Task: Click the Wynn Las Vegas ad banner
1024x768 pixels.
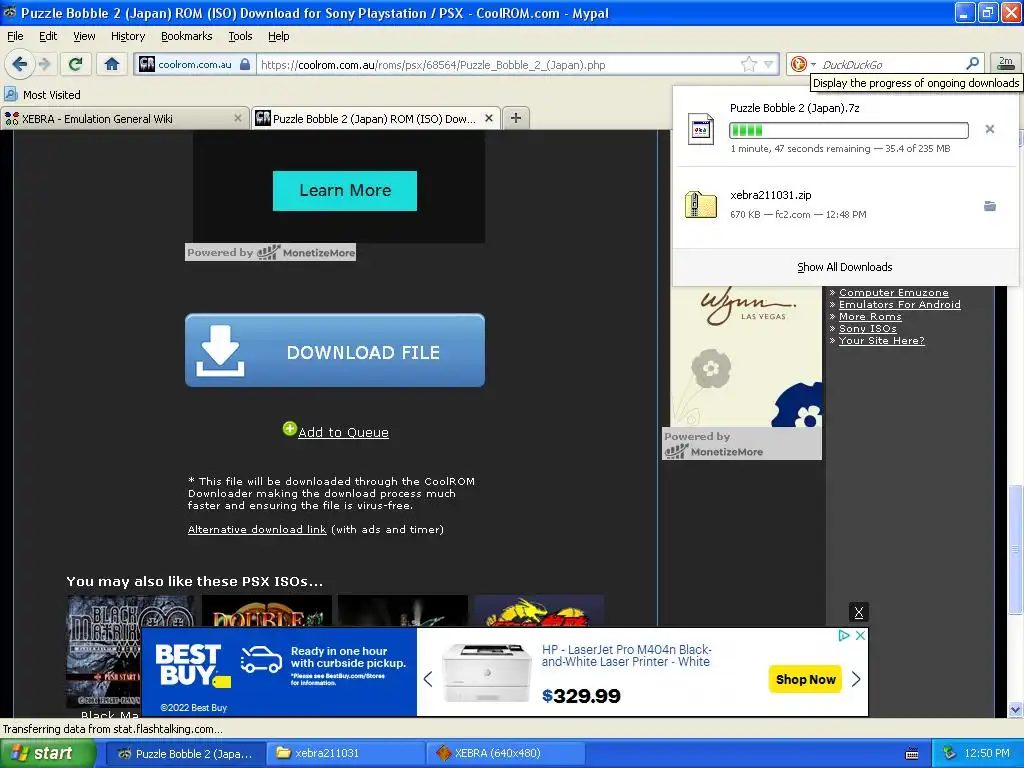Action: coord(746,356)
